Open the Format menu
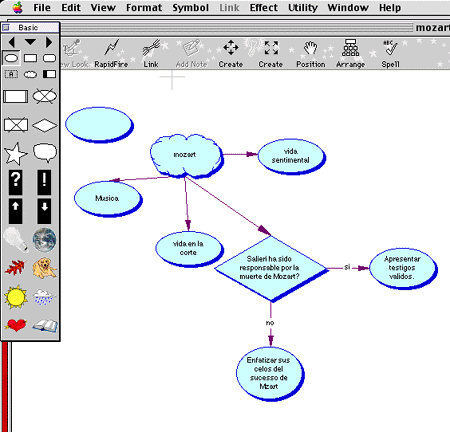The image size is (450, 432). [x=144, y=7]
